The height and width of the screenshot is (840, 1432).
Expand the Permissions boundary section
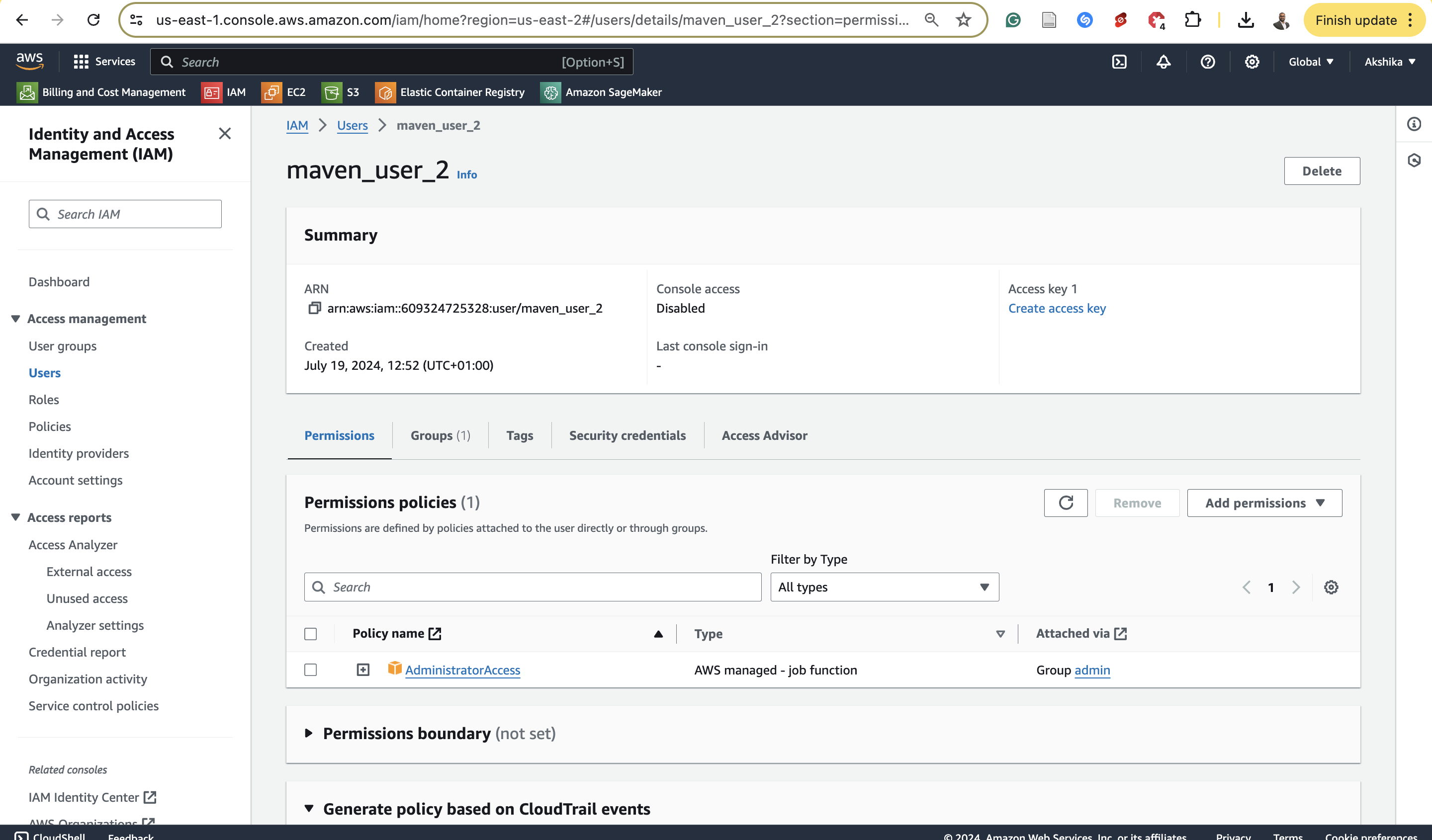tap(309, 733)
